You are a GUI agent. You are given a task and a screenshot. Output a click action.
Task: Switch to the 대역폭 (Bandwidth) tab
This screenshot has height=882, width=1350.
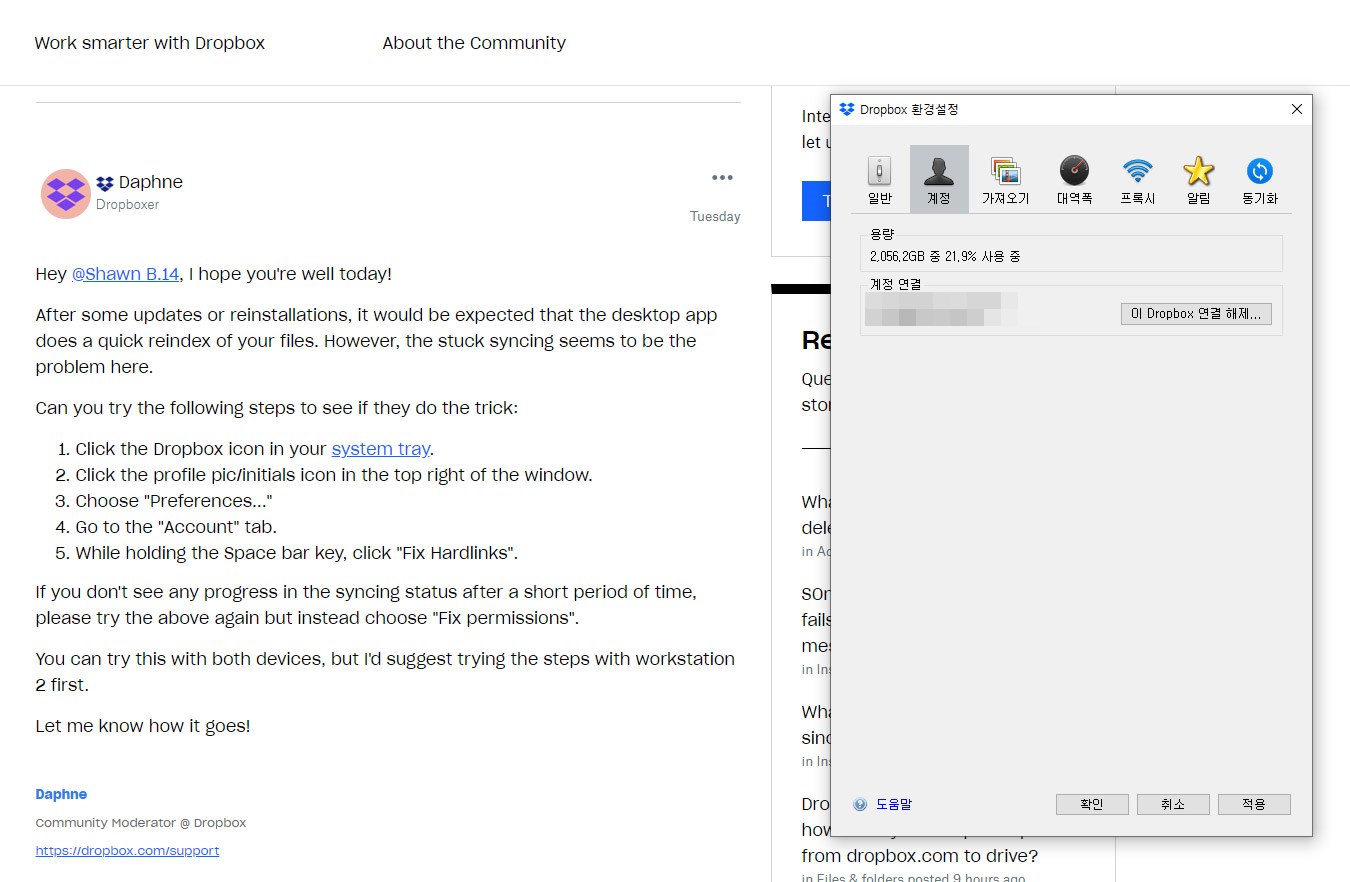(x=1074, y=180)
